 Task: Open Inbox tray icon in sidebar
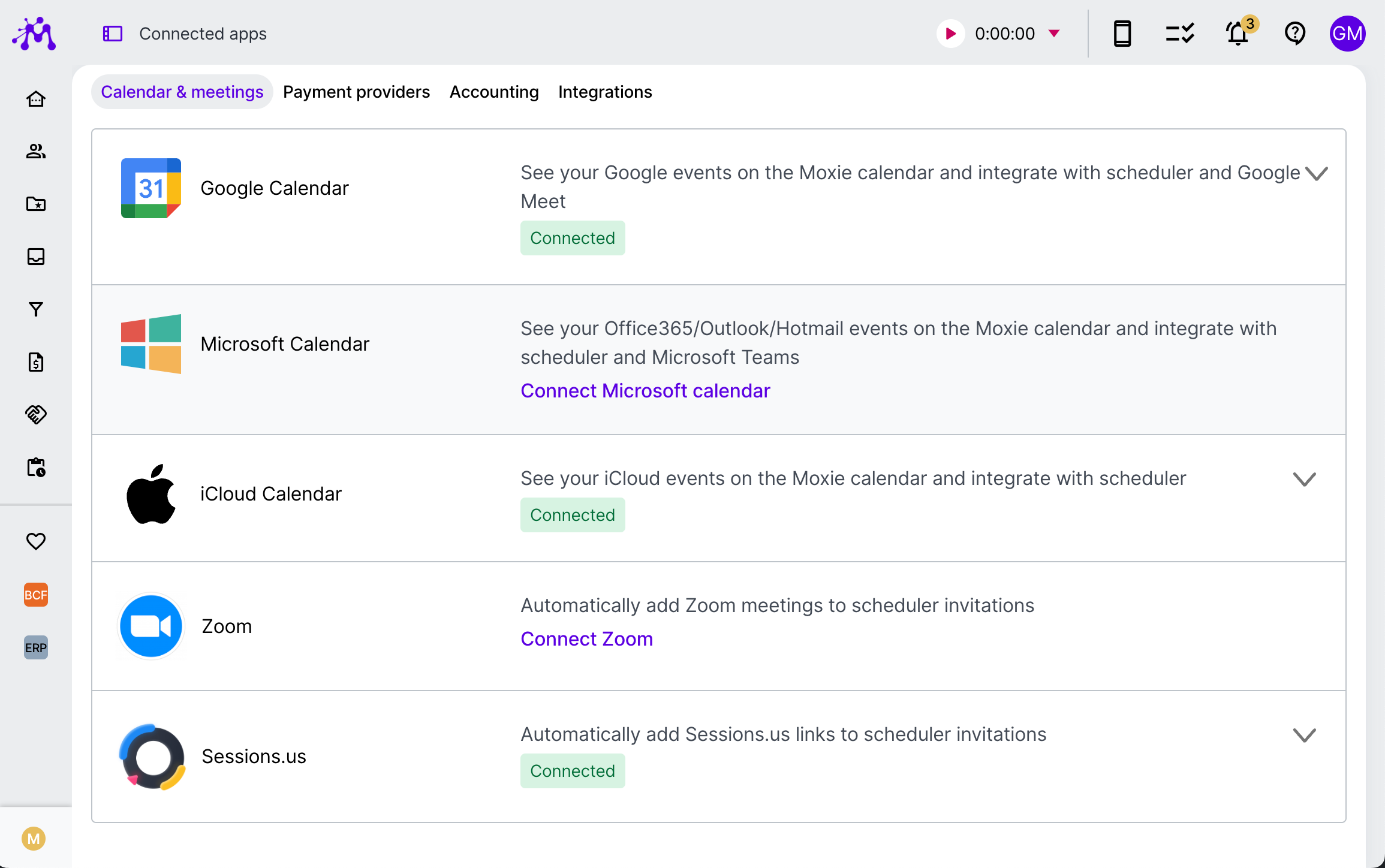click(x=36, y=257)
